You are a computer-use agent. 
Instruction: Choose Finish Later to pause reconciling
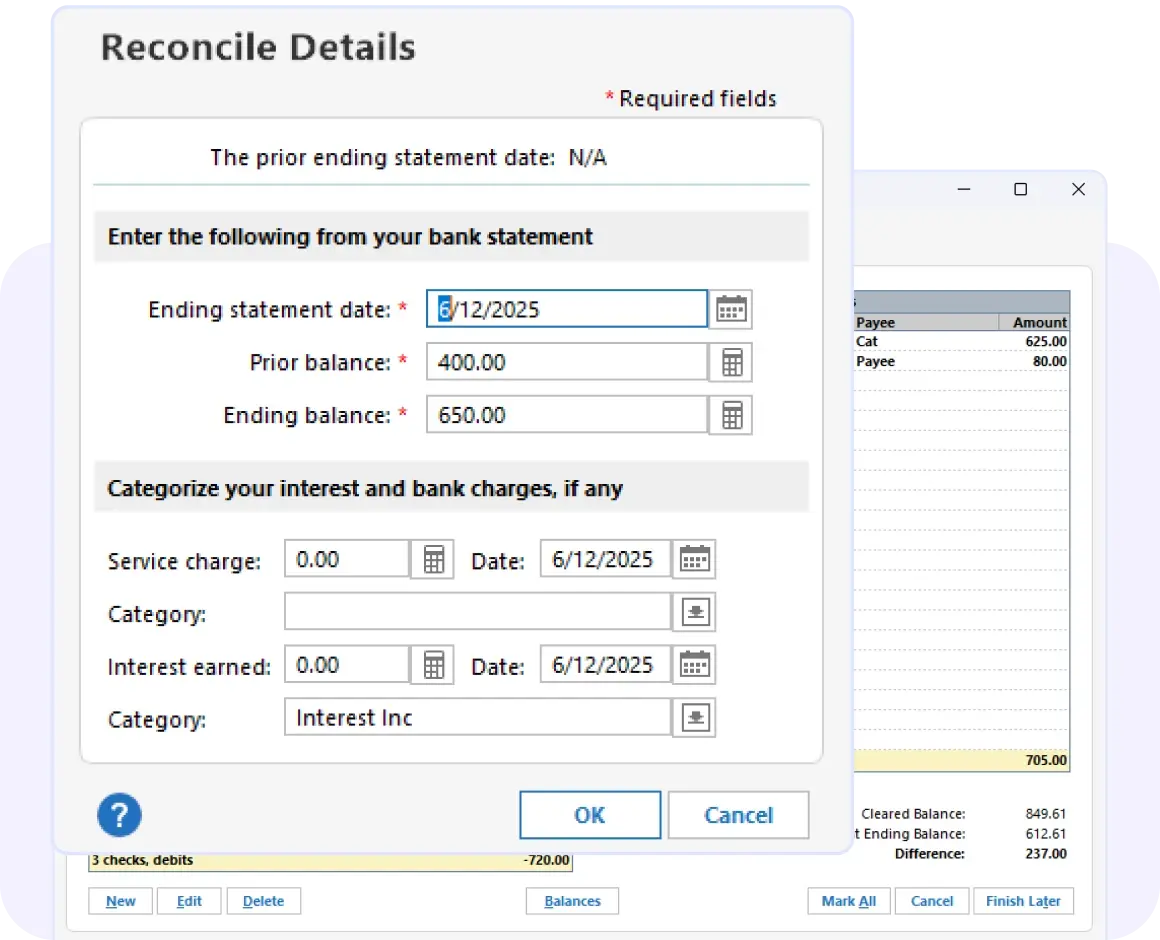[1024, 900]
